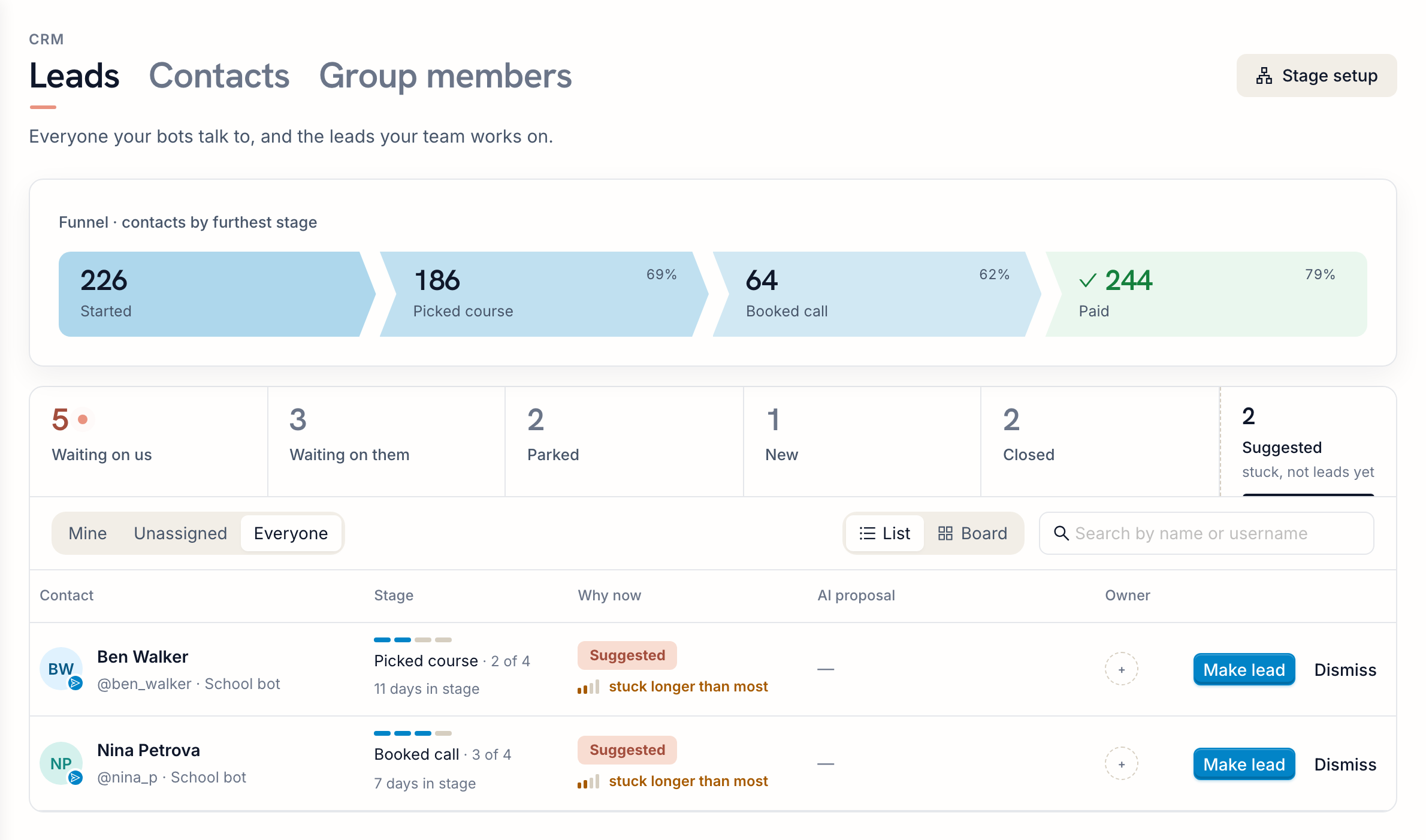Dismiss Ben Walker suggestion
This screenshot has width=1426, height=840.
click(x=1345, y=669)
